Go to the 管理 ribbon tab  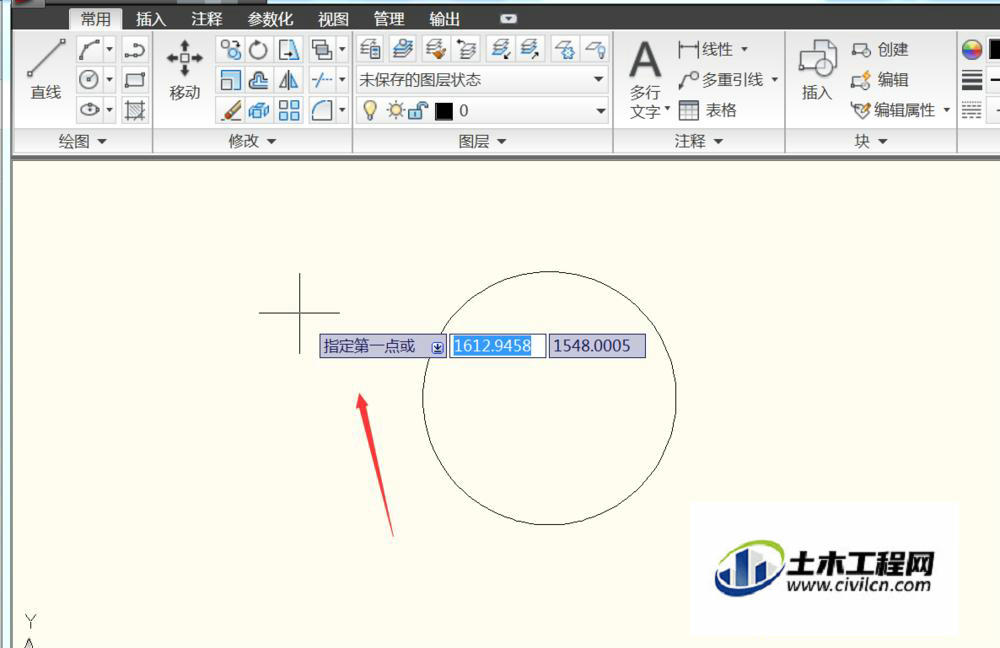tap(389, 19)
